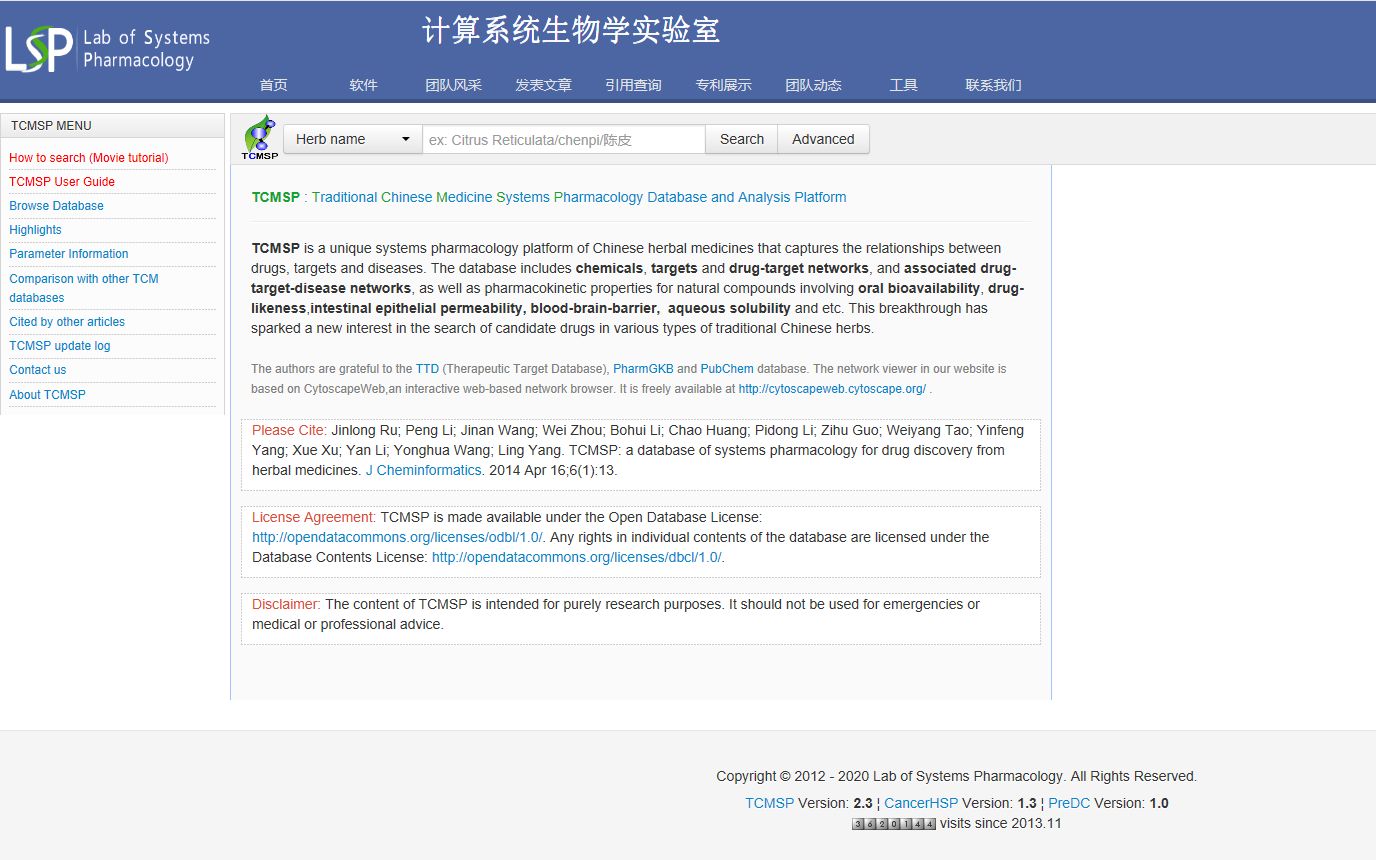The image size is (1376, 860).
Task: Open the Highlights sidebar link
Action: (x=35, y=230)
